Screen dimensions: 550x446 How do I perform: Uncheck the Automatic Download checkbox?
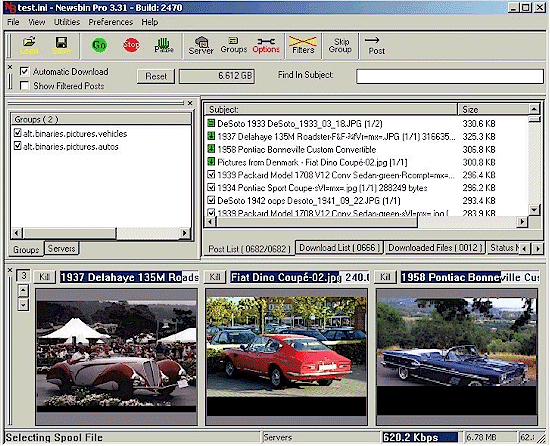pos(24,72)
